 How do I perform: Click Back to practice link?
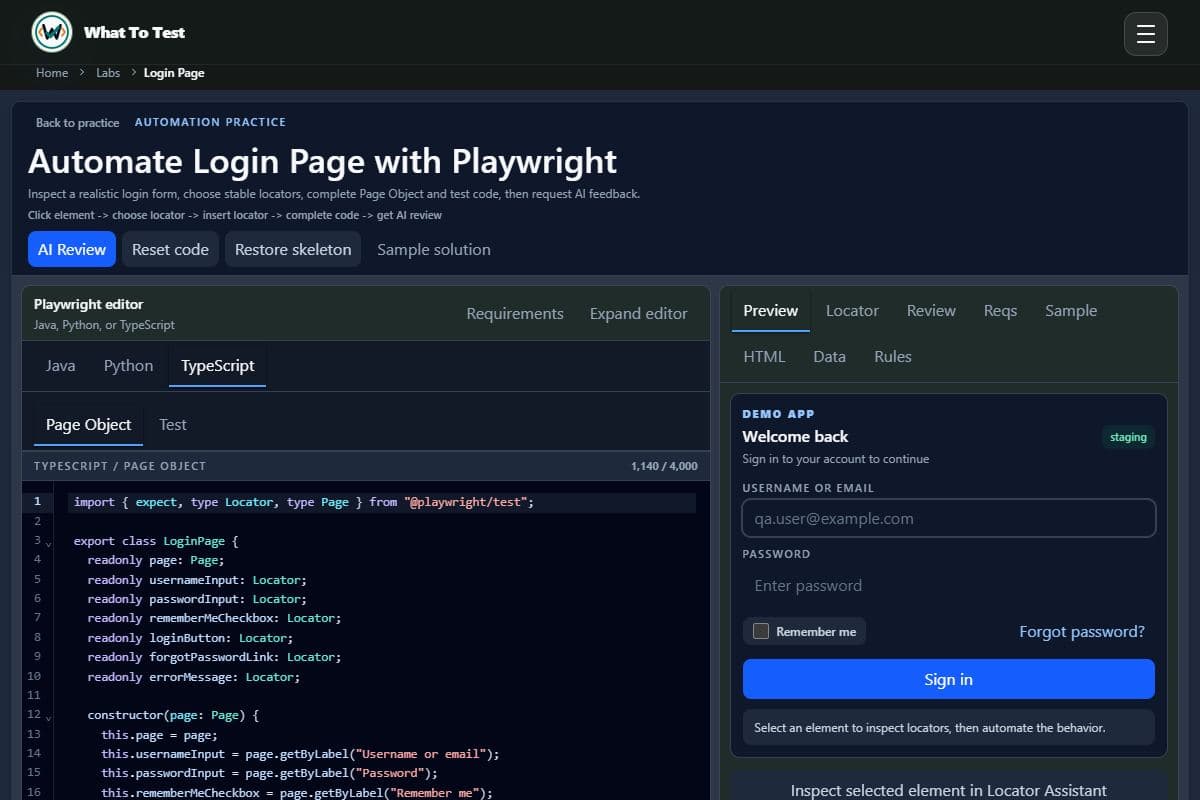[x=77, y=122]
